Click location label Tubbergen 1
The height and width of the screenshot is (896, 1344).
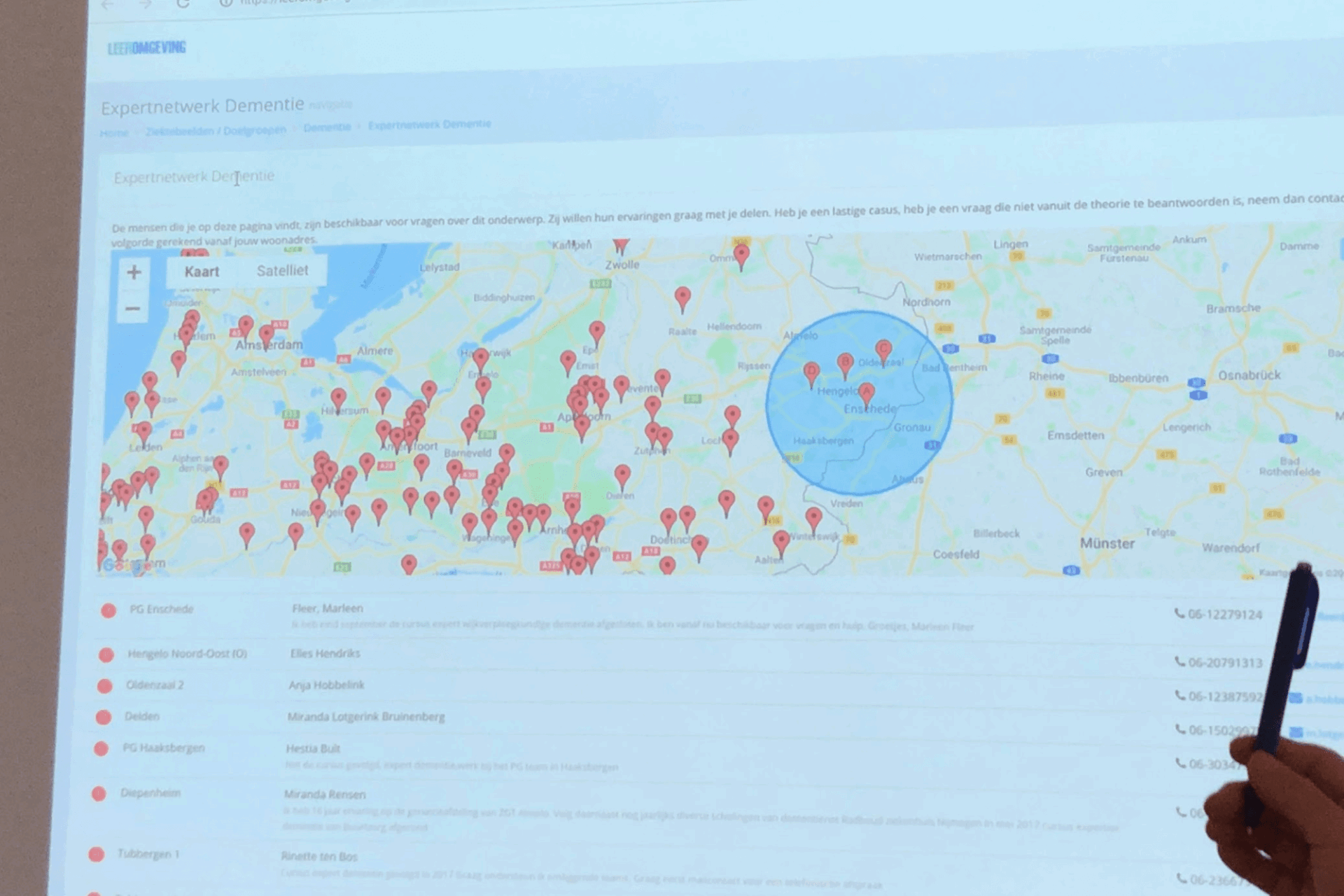[148, 854]
